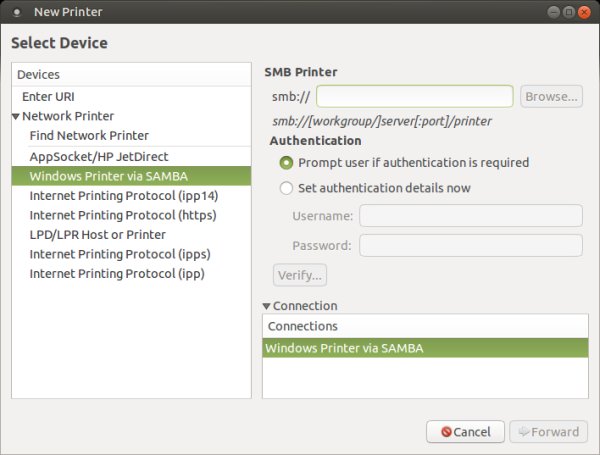Cancel the New Printer dialog
This screenshot has width=600, height=455.
pos(465,432)
